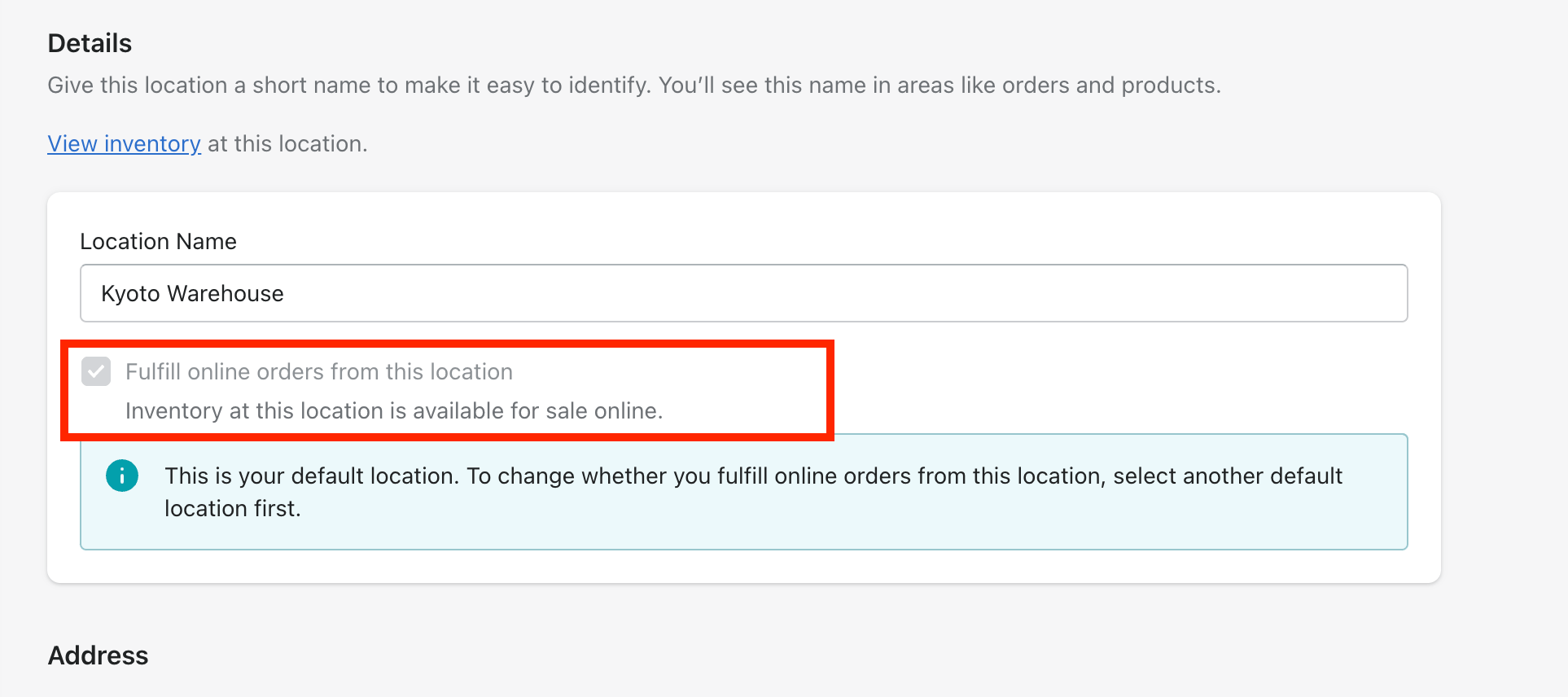Click the Details section heading
The height and width of the screenshot is (697, 1568).
point(90,43)
